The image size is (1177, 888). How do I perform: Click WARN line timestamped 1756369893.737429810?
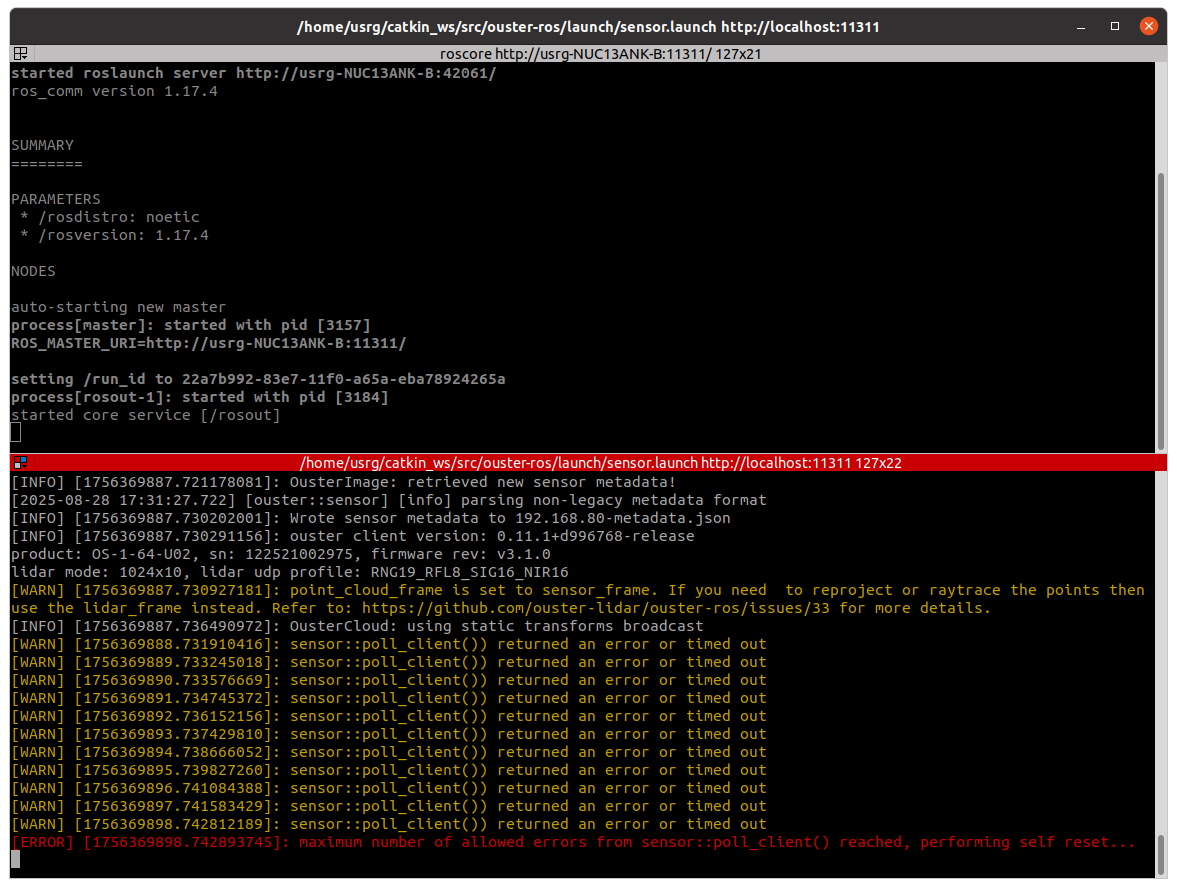389,734
